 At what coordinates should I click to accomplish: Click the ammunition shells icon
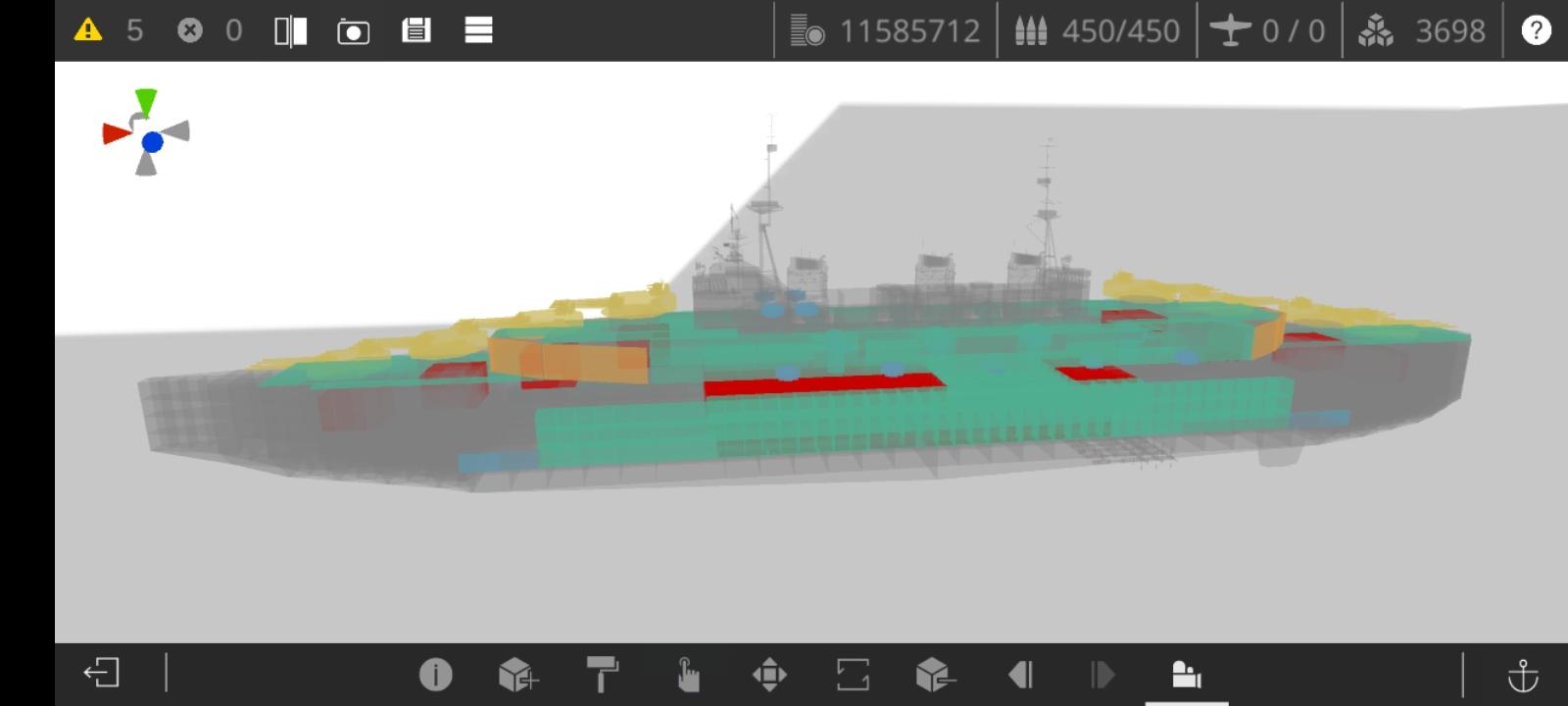coord(1031,31)
